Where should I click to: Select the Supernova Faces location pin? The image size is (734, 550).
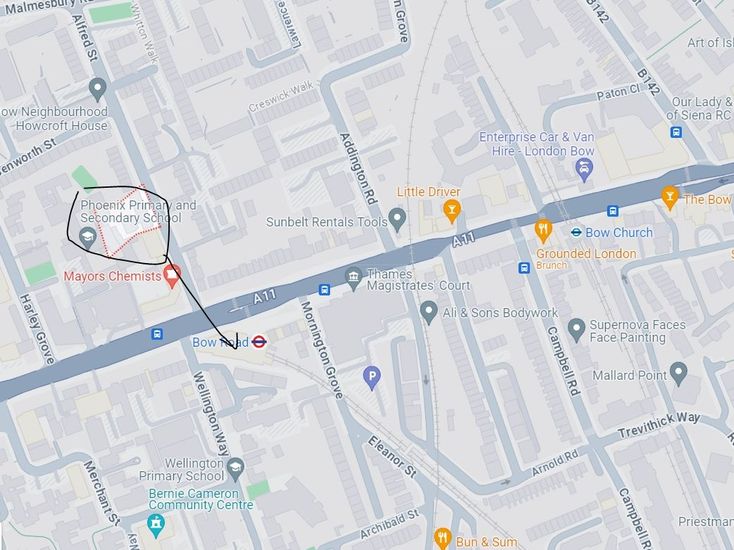point(577,330)
